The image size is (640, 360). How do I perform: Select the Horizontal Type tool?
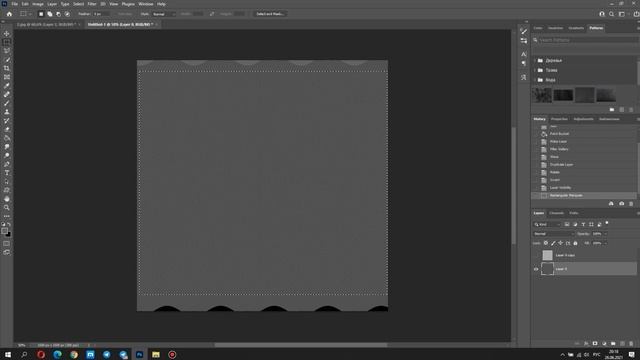[x=7, y=173]
